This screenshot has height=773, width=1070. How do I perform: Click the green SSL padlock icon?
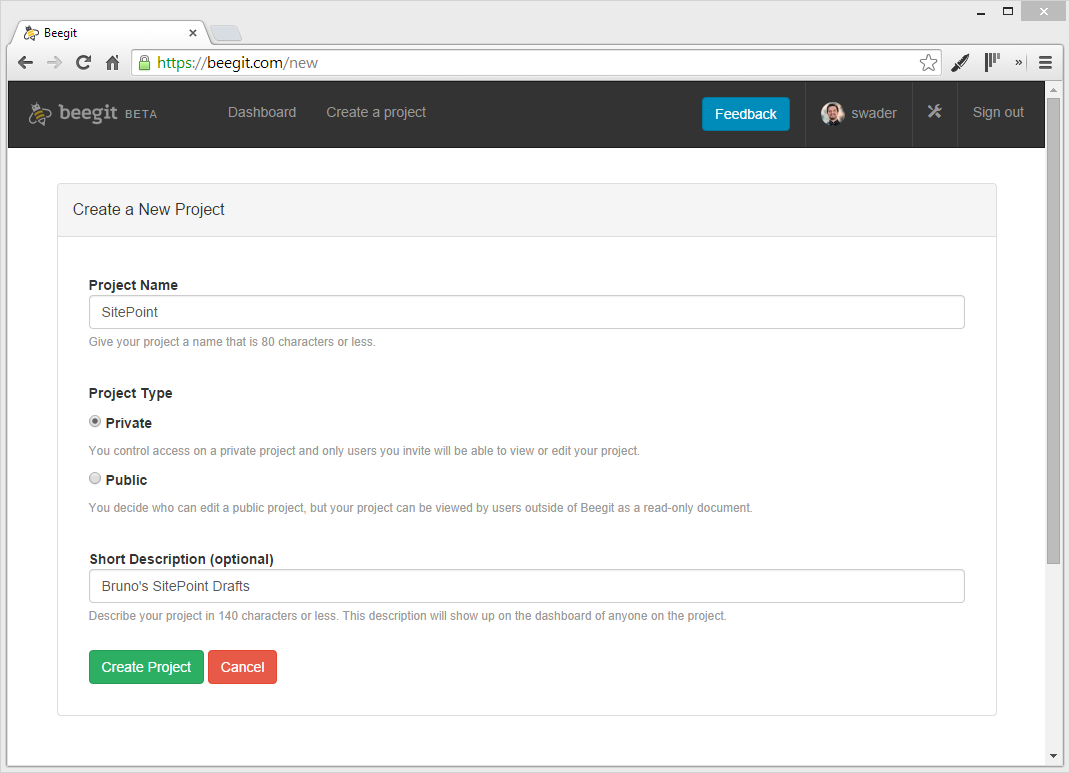(x=144, y=63)
